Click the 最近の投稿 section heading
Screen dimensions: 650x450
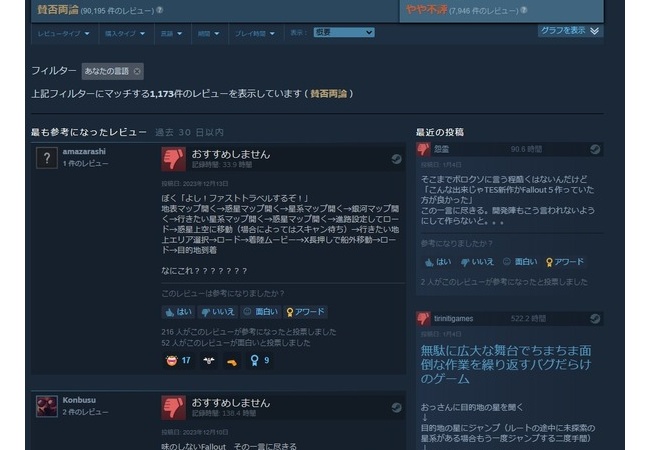point(440,132)
